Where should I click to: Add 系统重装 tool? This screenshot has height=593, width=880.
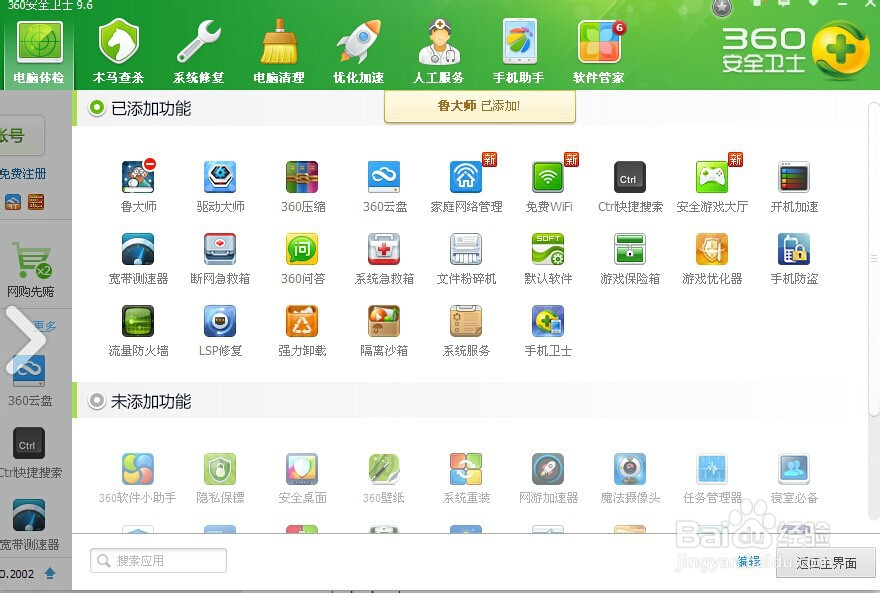466,469
